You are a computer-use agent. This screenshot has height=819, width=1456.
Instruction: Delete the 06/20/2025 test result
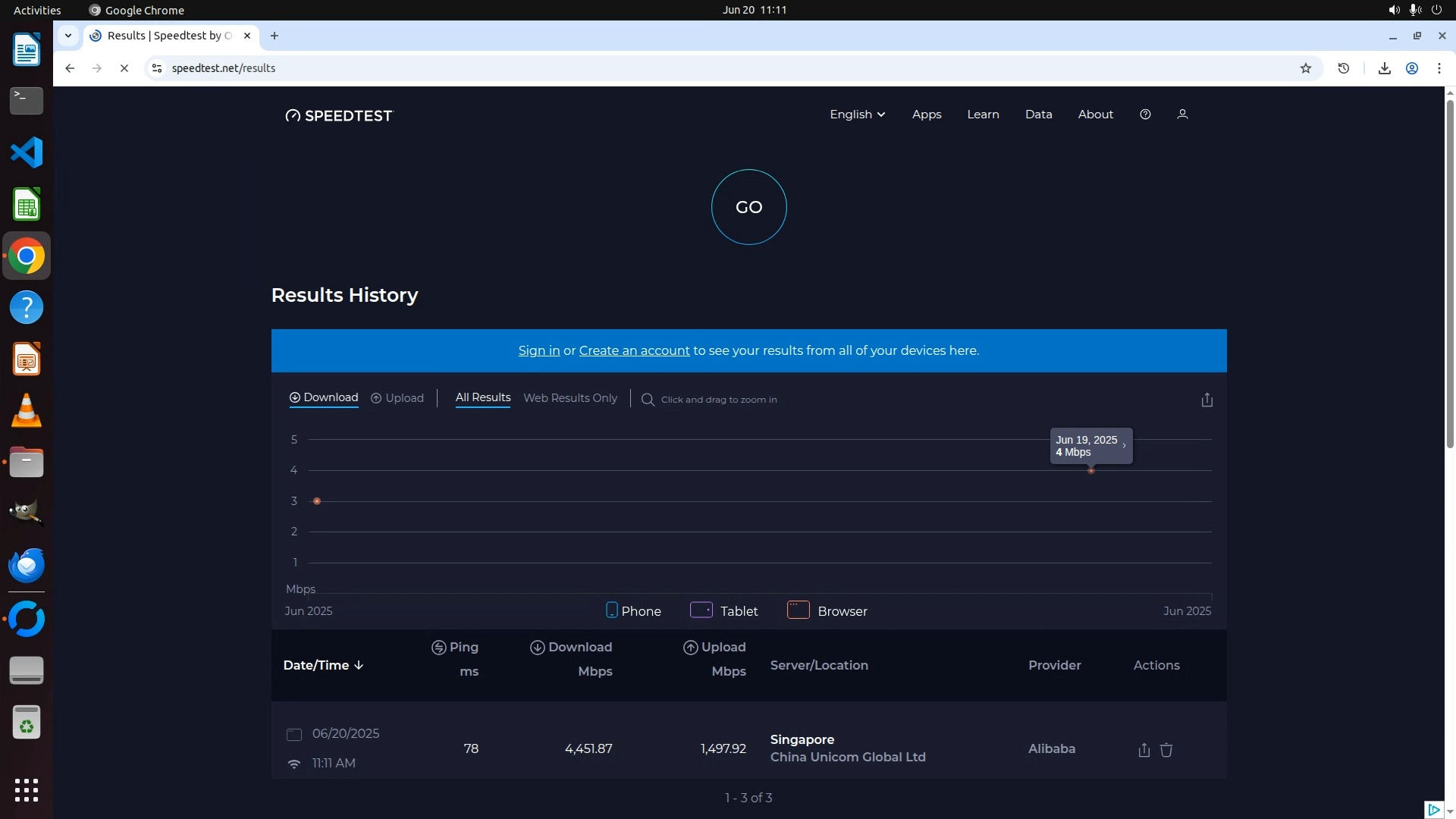[x=1166, y=750]
